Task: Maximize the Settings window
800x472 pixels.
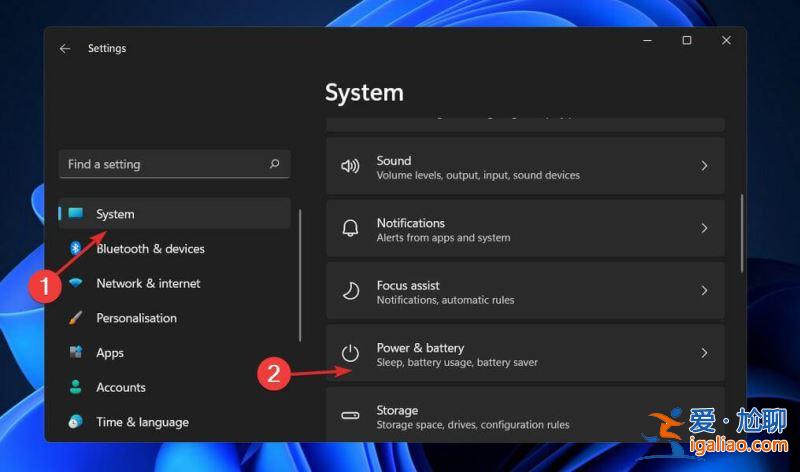Action: pyautogui.click(x=687, y=40)
